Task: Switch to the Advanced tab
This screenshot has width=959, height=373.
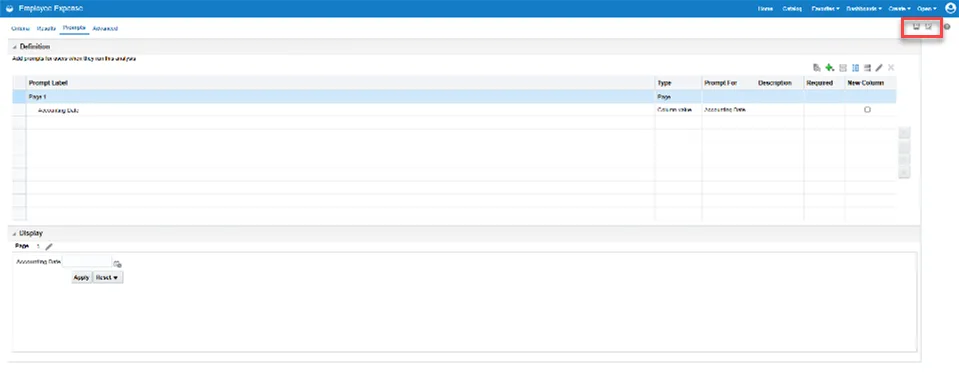Action: (105, 29)
